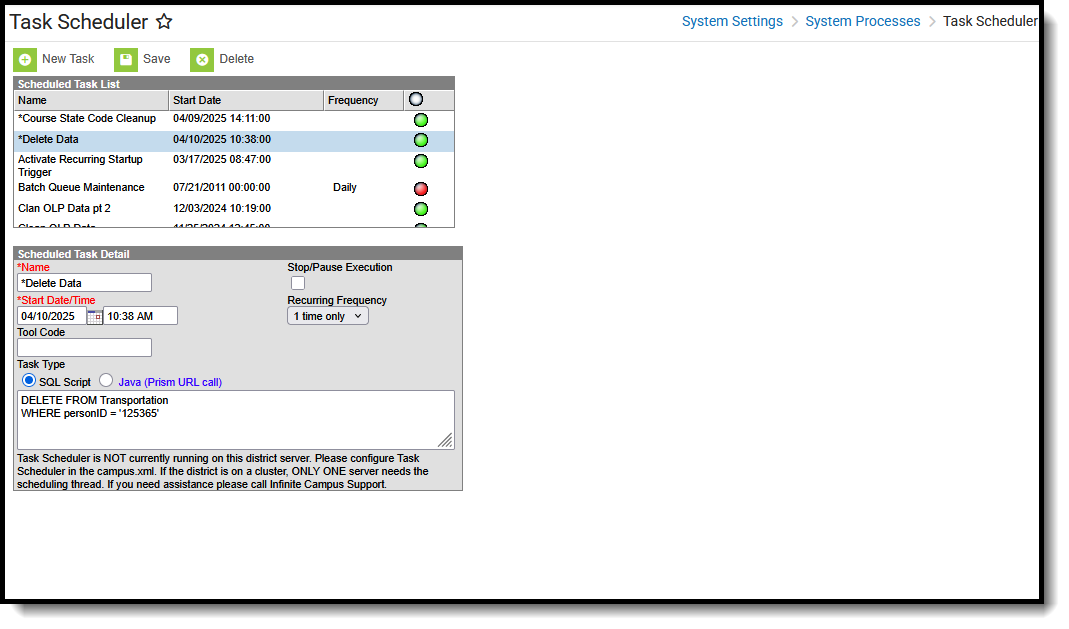Click start date 04/09/2025 14:11:00
This screenshot has height=629, width=1069.
coord(222,119)
